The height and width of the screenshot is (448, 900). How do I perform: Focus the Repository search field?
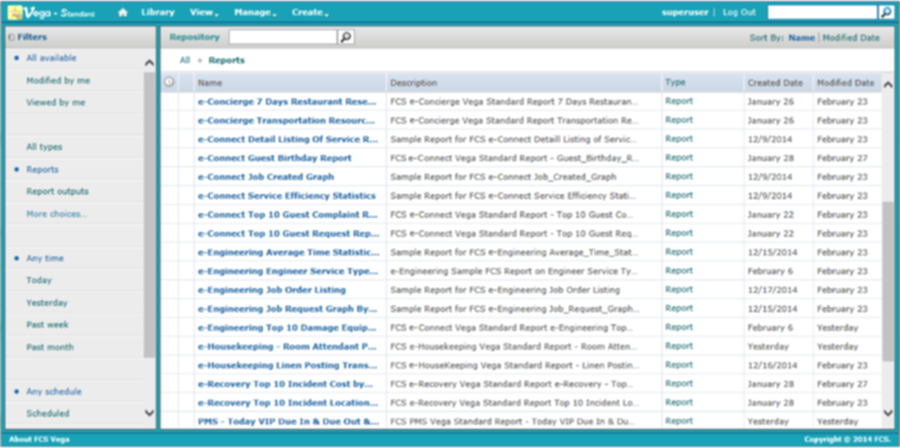283,37
